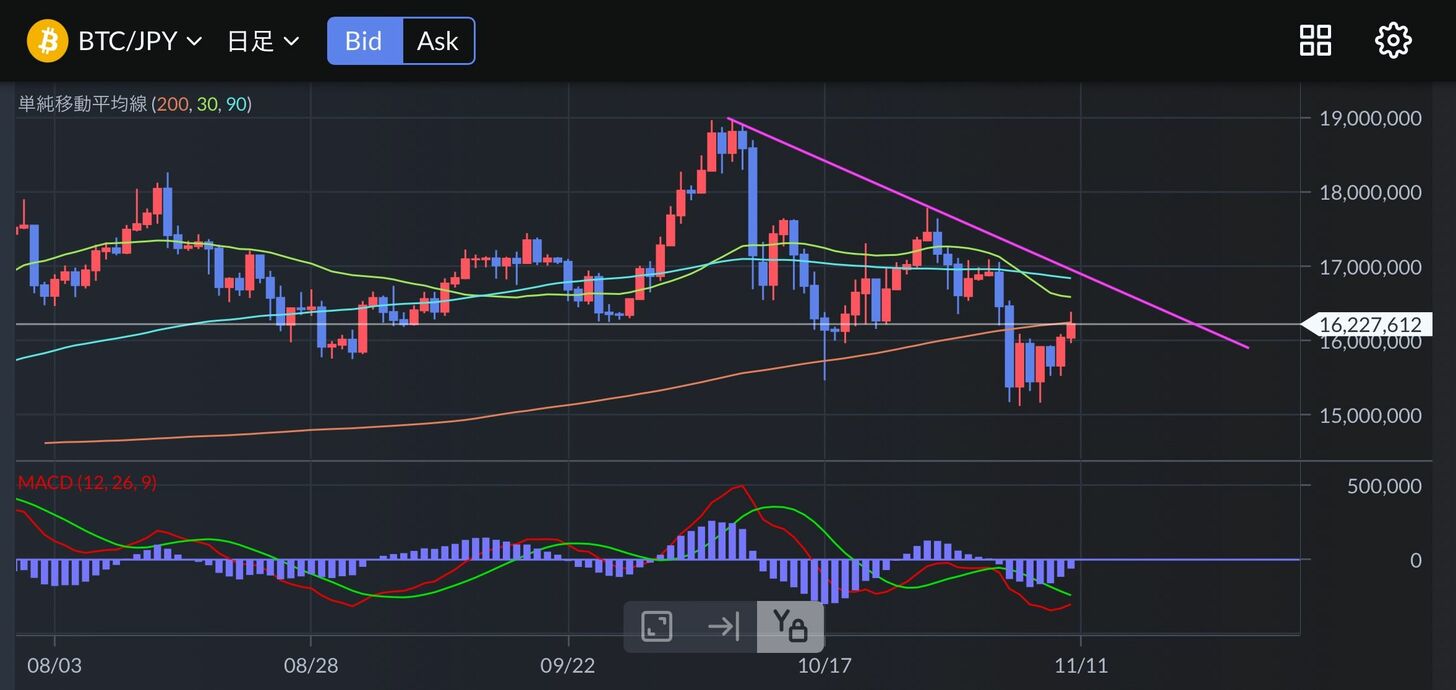Switch price display to Bid
Screen dimensions: 1456x690
pos(364,41)
